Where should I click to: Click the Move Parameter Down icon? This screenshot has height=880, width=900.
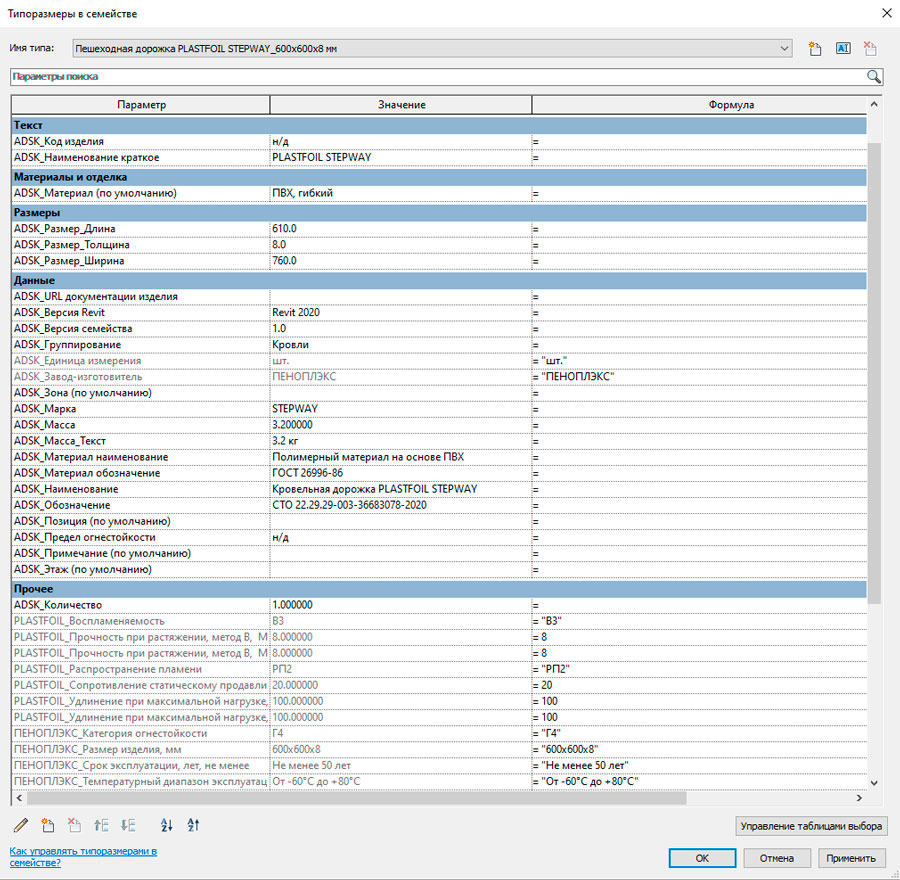click(x=128, y=825)
